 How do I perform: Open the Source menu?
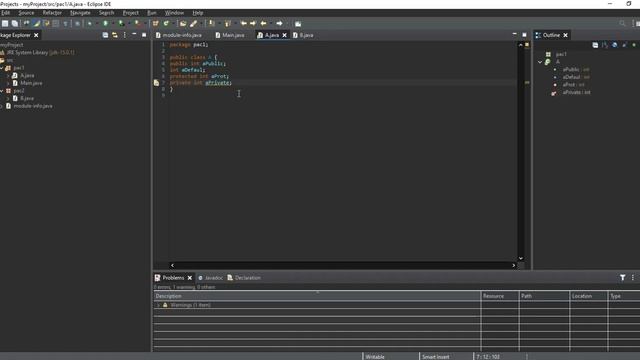pyautogui.click(x=26, y=13)
